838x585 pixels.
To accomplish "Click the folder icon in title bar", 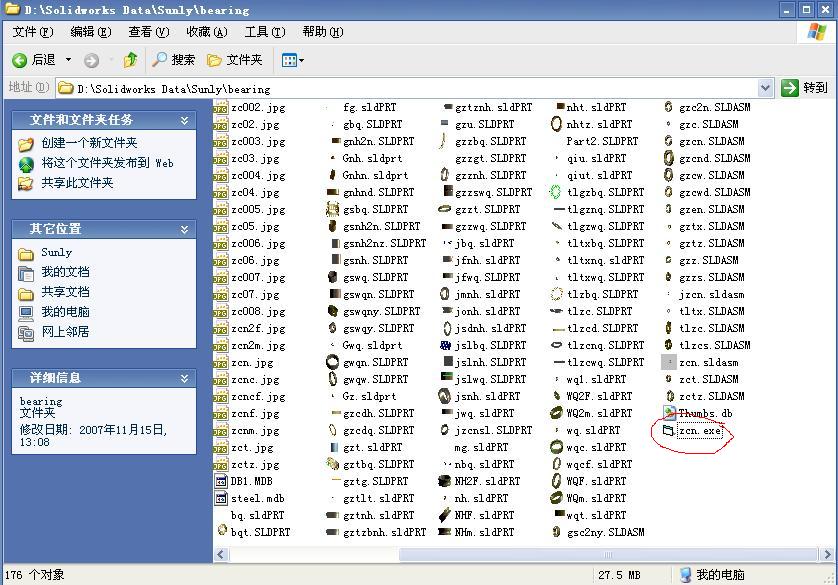I will [12, 9].
